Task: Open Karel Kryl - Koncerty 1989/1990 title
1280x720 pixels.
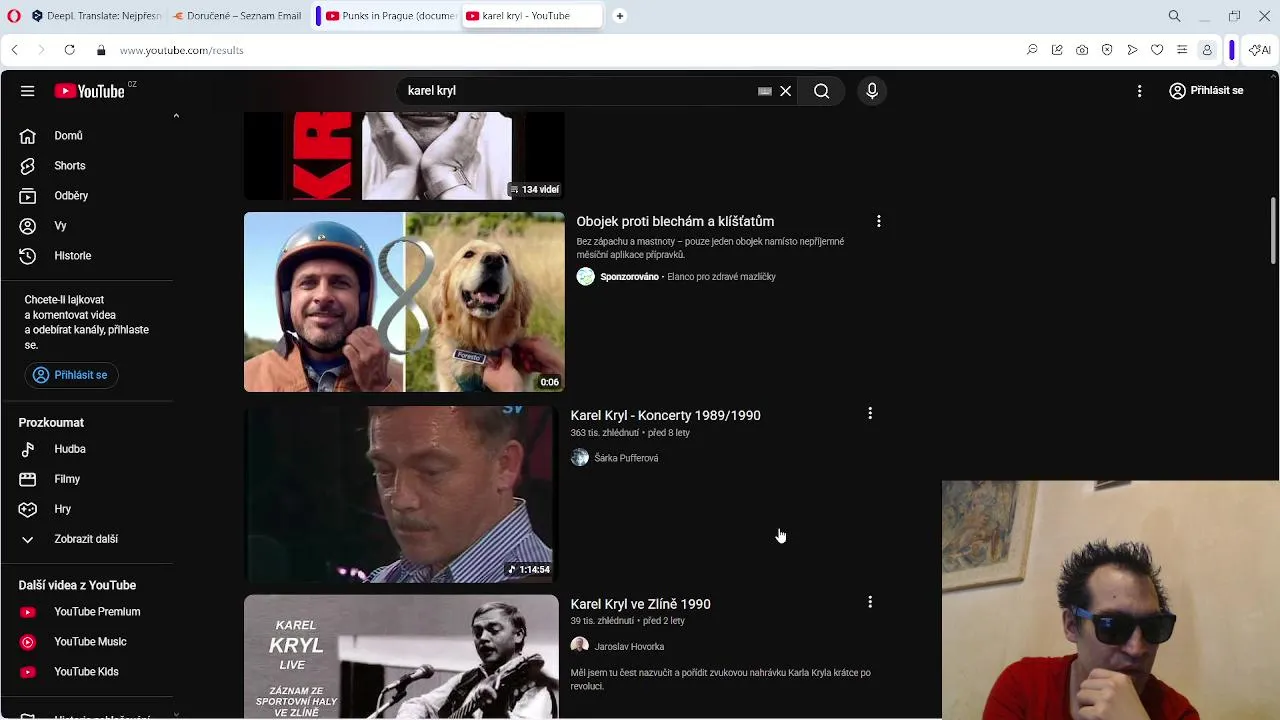Action: 665,415
